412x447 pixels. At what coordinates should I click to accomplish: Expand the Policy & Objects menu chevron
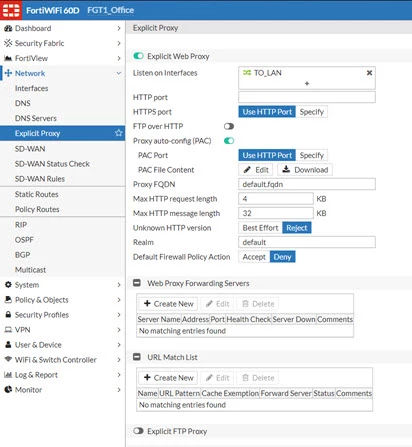[x=119, y=300]
